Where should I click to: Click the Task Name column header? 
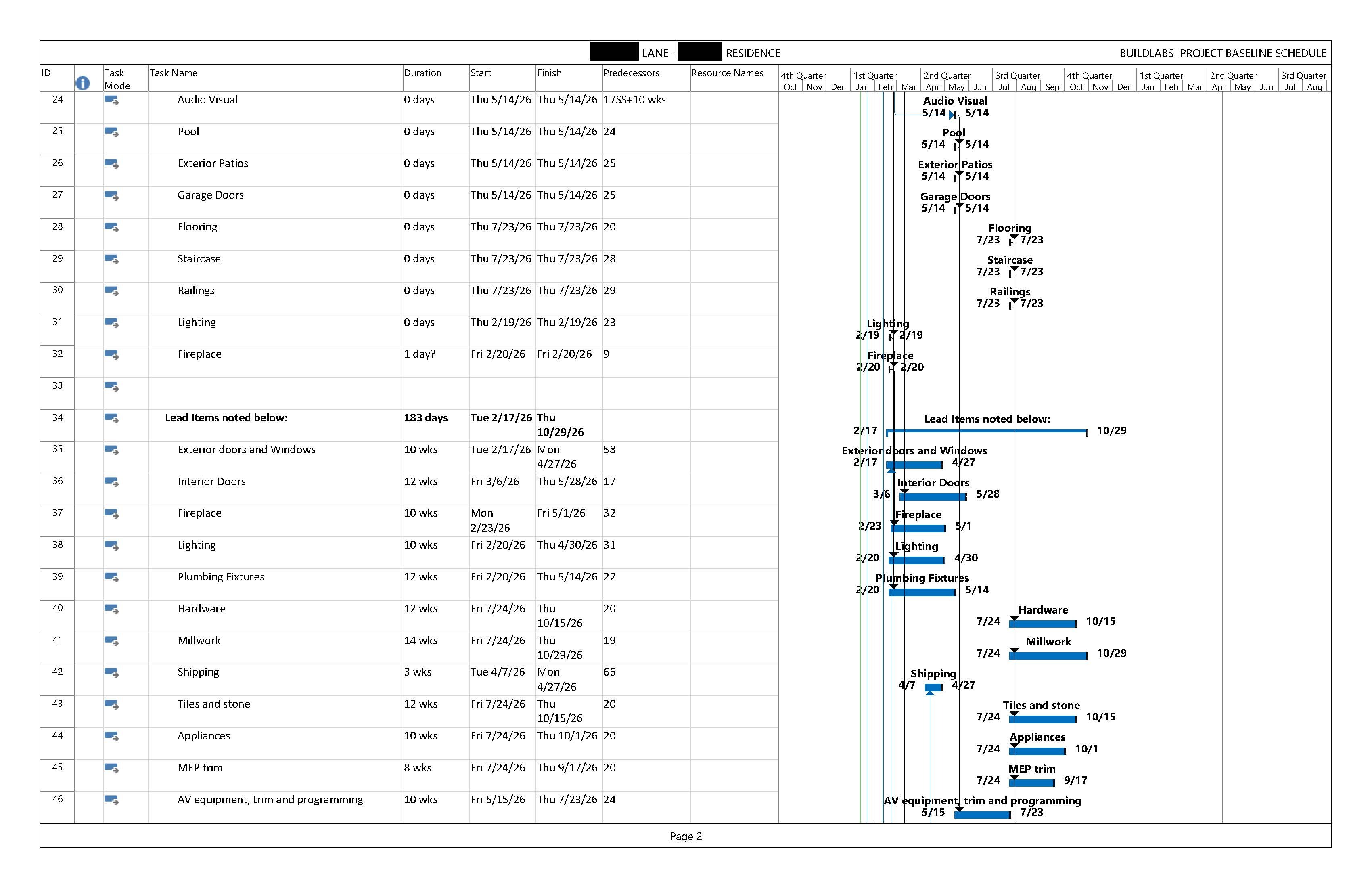(174, 73)
